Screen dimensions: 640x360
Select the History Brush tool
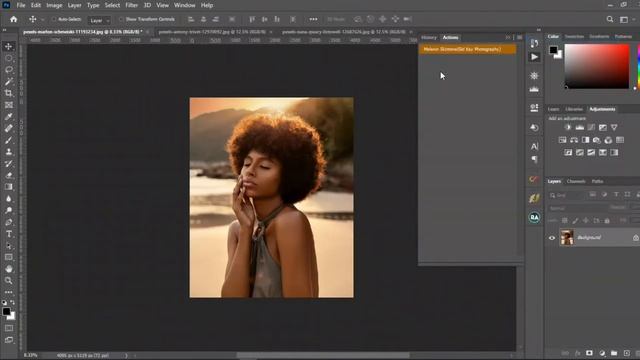8,163
